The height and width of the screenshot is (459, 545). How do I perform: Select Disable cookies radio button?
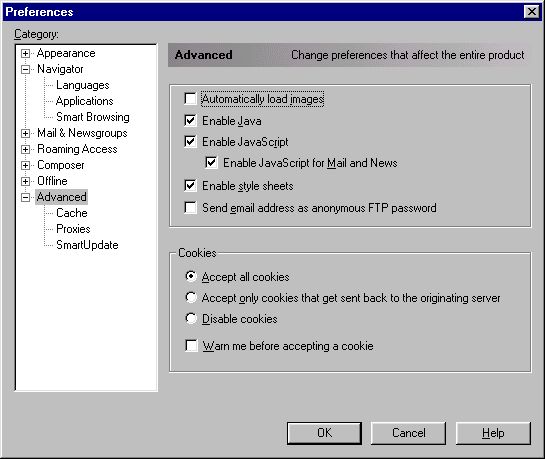tap(191, 318)
